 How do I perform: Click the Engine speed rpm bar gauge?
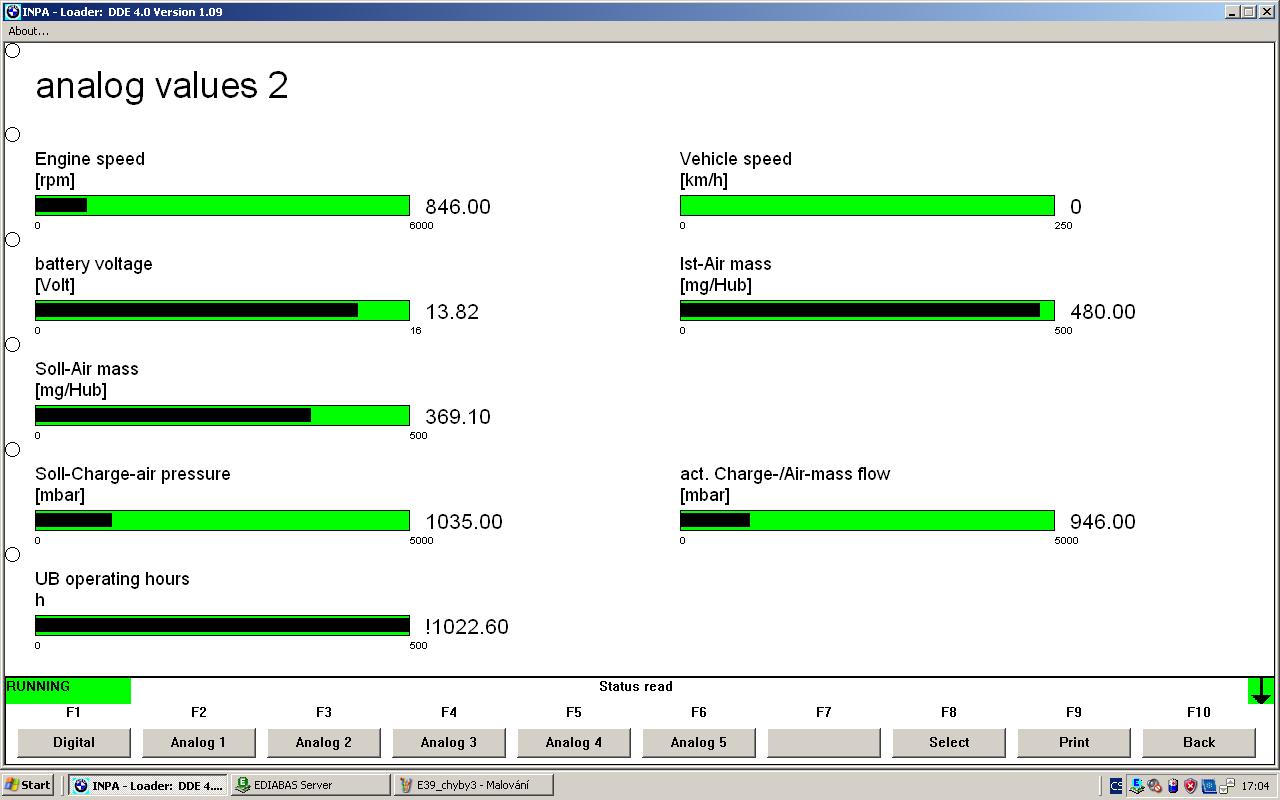click(x=222, y=206)
